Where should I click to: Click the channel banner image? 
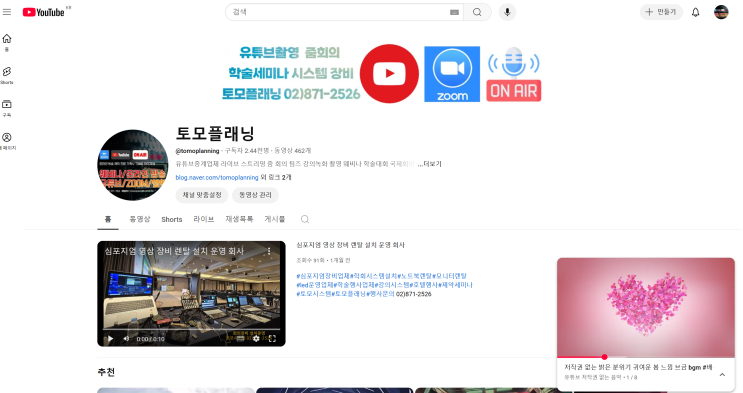(x=382, y=73)
